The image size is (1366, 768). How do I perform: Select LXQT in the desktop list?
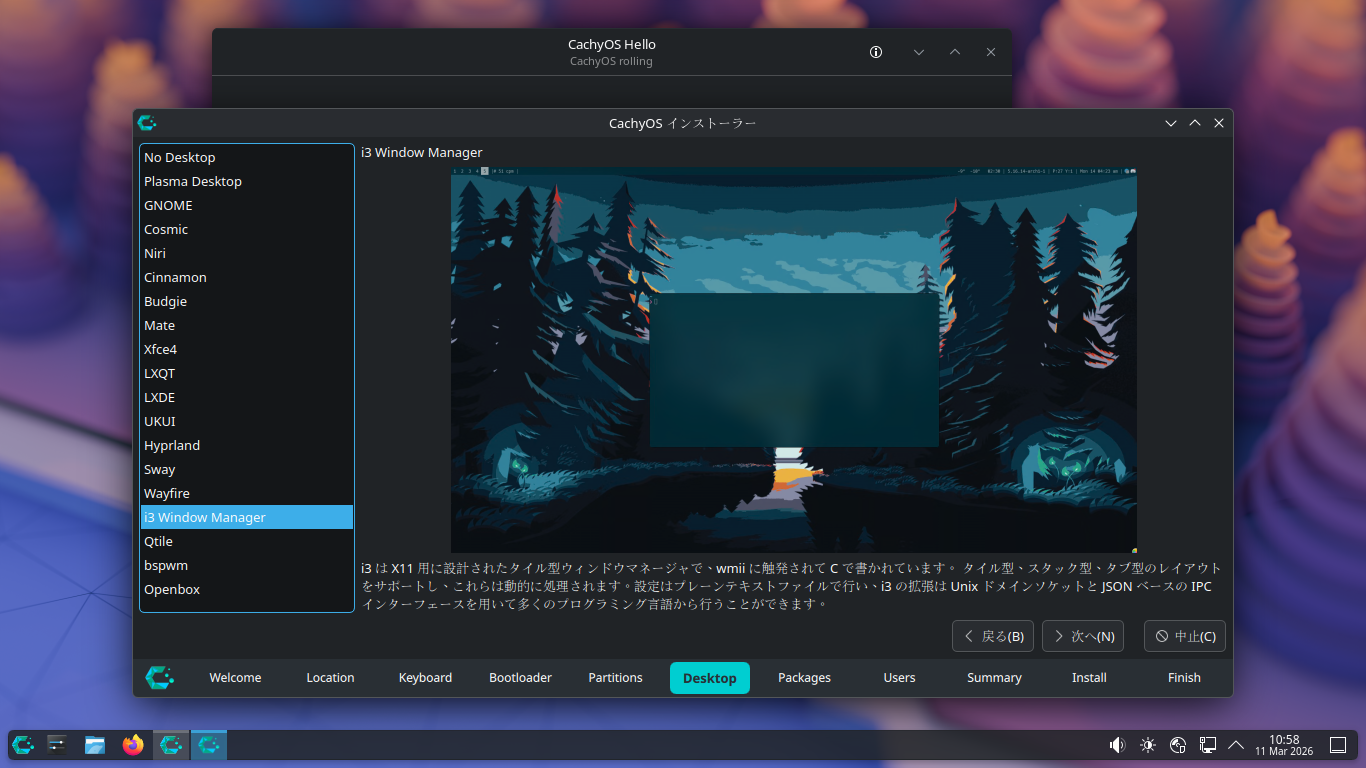pyautogui.click(x=247, y=373)
